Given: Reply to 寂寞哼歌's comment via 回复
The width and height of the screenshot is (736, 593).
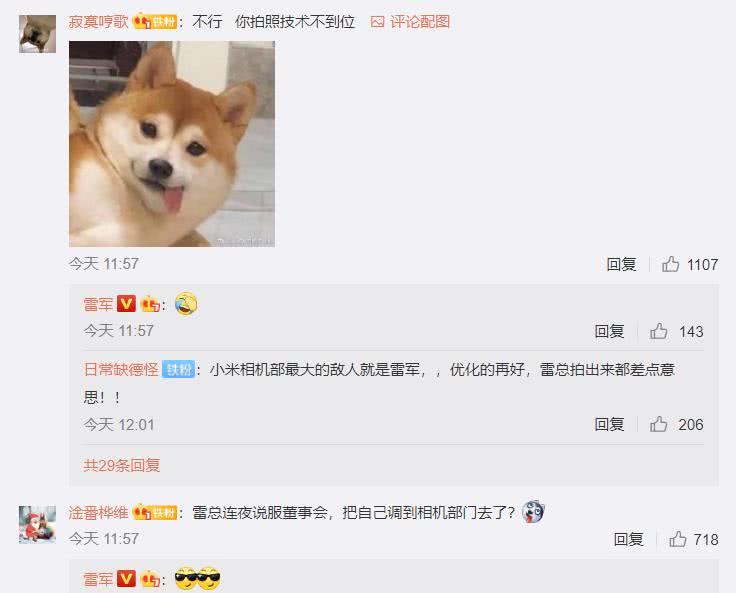Looking at the screenshot, I should pos(621,264).
